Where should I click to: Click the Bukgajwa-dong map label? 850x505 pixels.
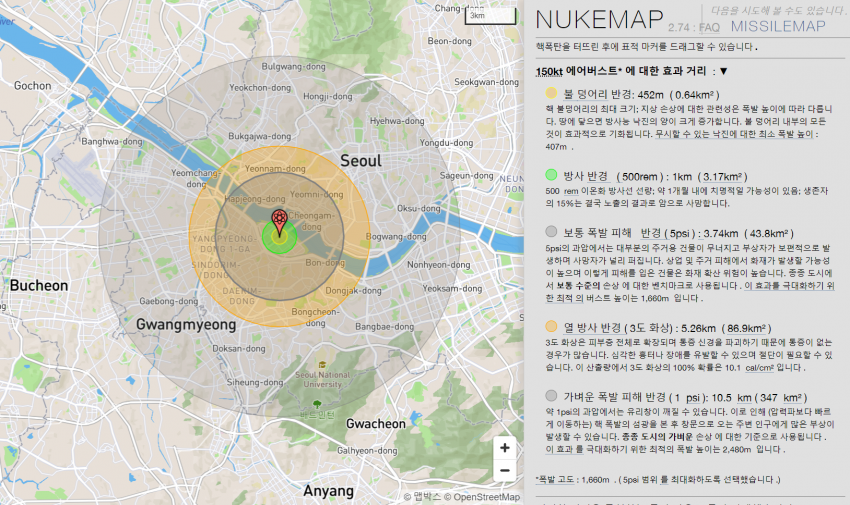click(260, 137)
